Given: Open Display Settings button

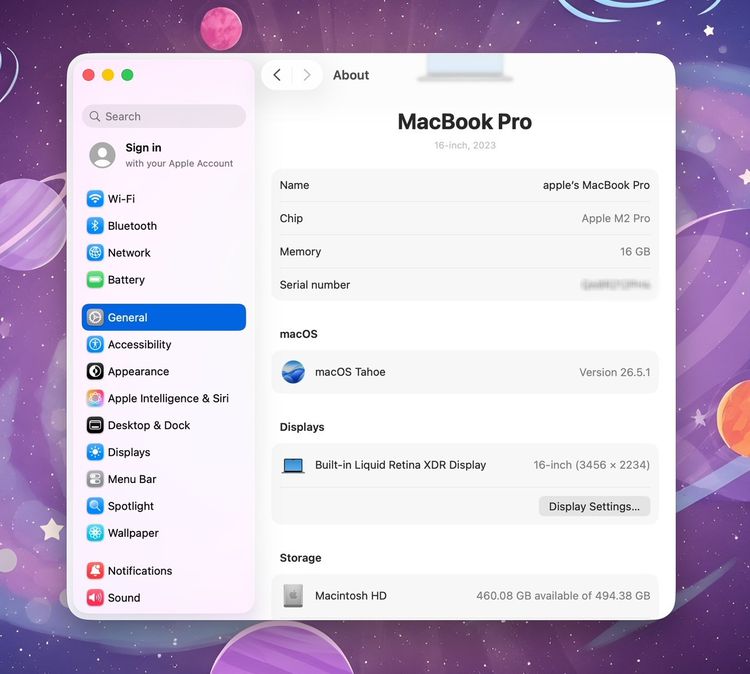Looking at the screenshot, I should pyautogui.click(x=594, y=507).
